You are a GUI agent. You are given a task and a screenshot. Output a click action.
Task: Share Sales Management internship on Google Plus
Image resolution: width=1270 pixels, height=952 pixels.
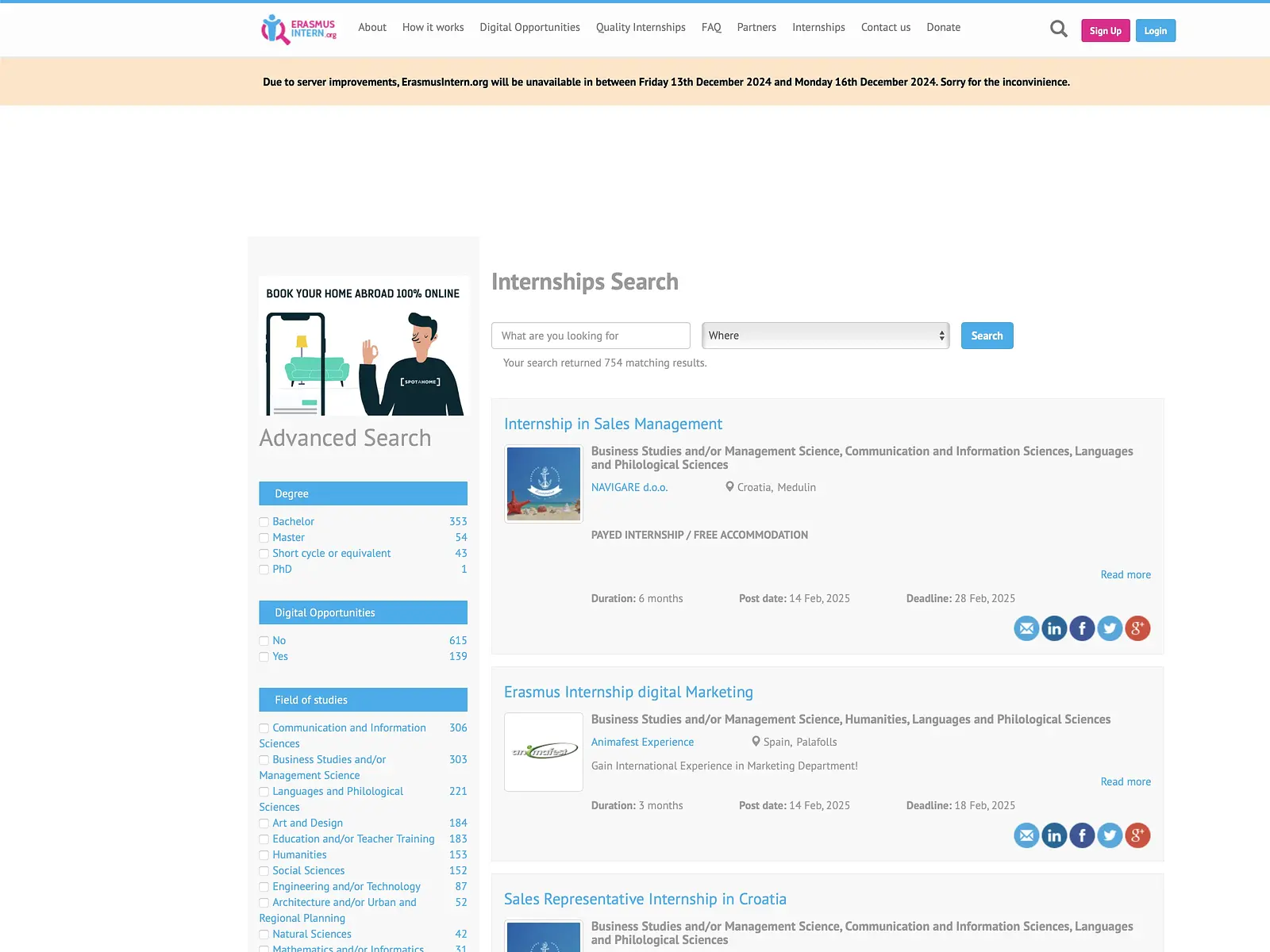[1137, 628]
